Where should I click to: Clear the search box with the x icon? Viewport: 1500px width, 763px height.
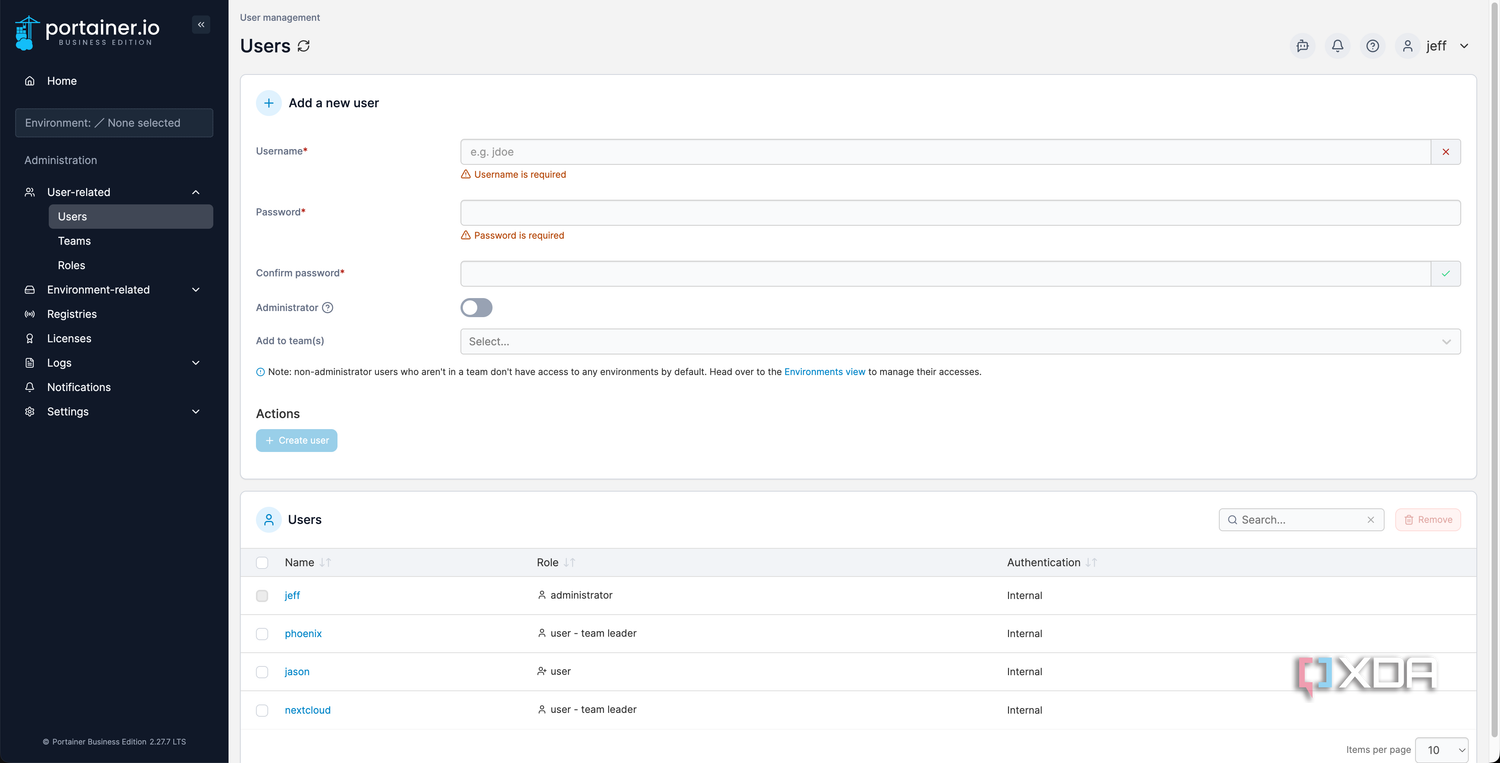tap(1371, 520)
